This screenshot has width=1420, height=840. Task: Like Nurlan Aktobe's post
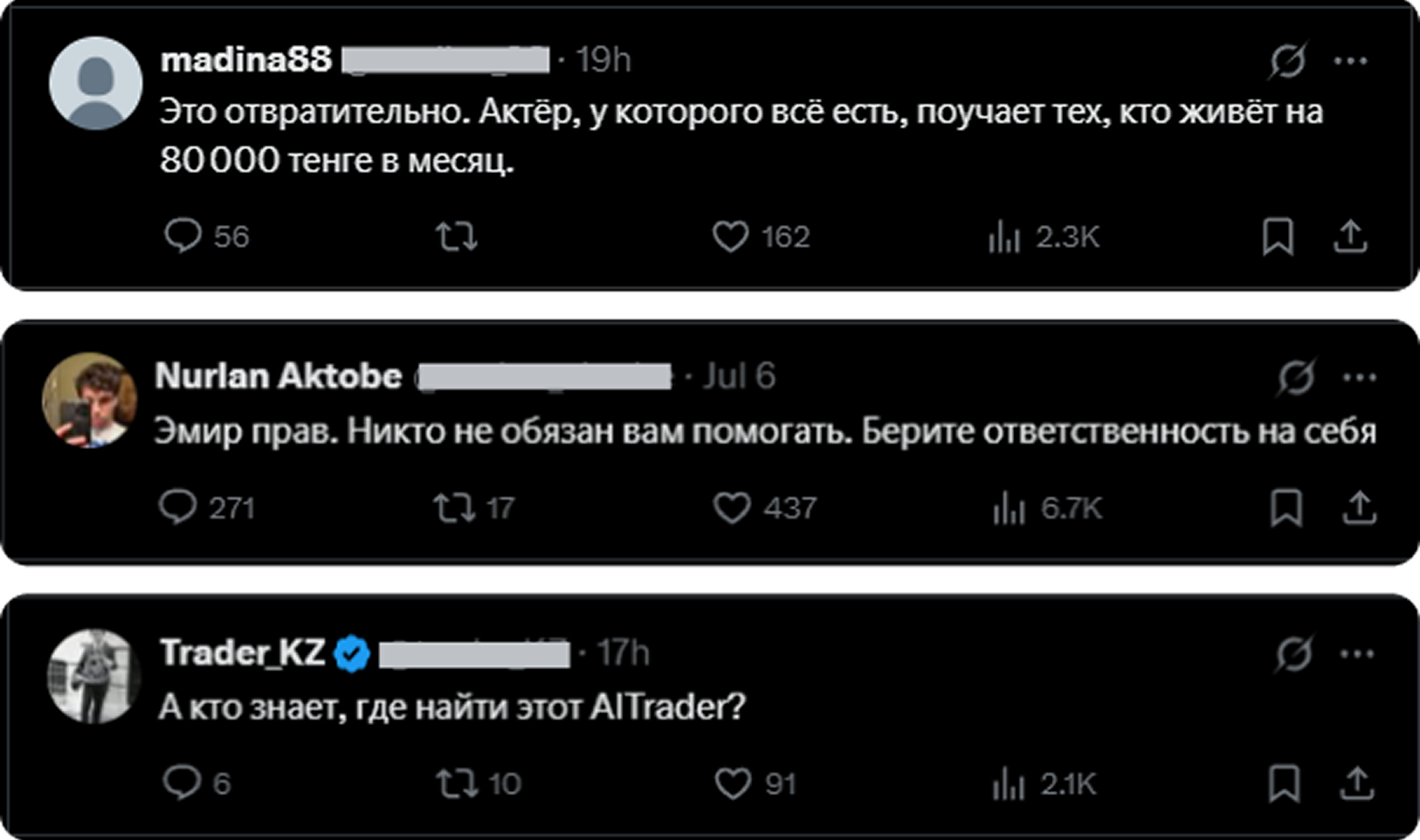click(x=731, y=507)
